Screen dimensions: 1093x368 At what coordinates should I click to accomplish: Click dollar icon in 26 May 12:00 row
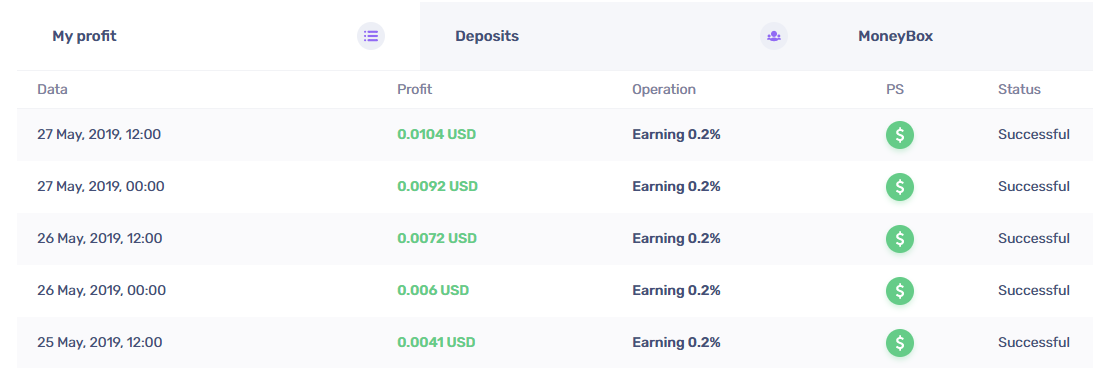(900, 239)
